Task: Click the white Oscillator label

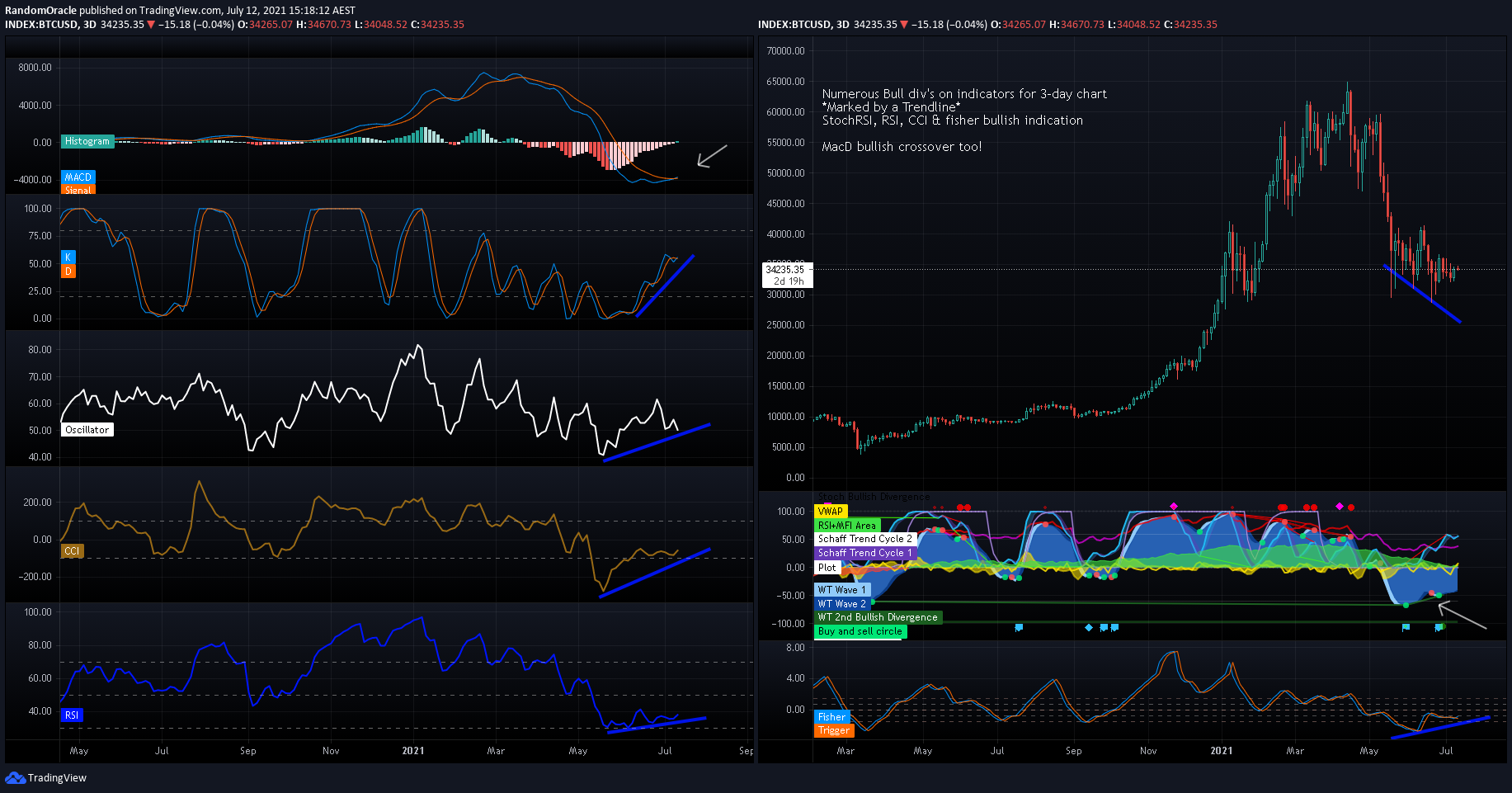Action: pyautogui.click(x=87, y=429)
